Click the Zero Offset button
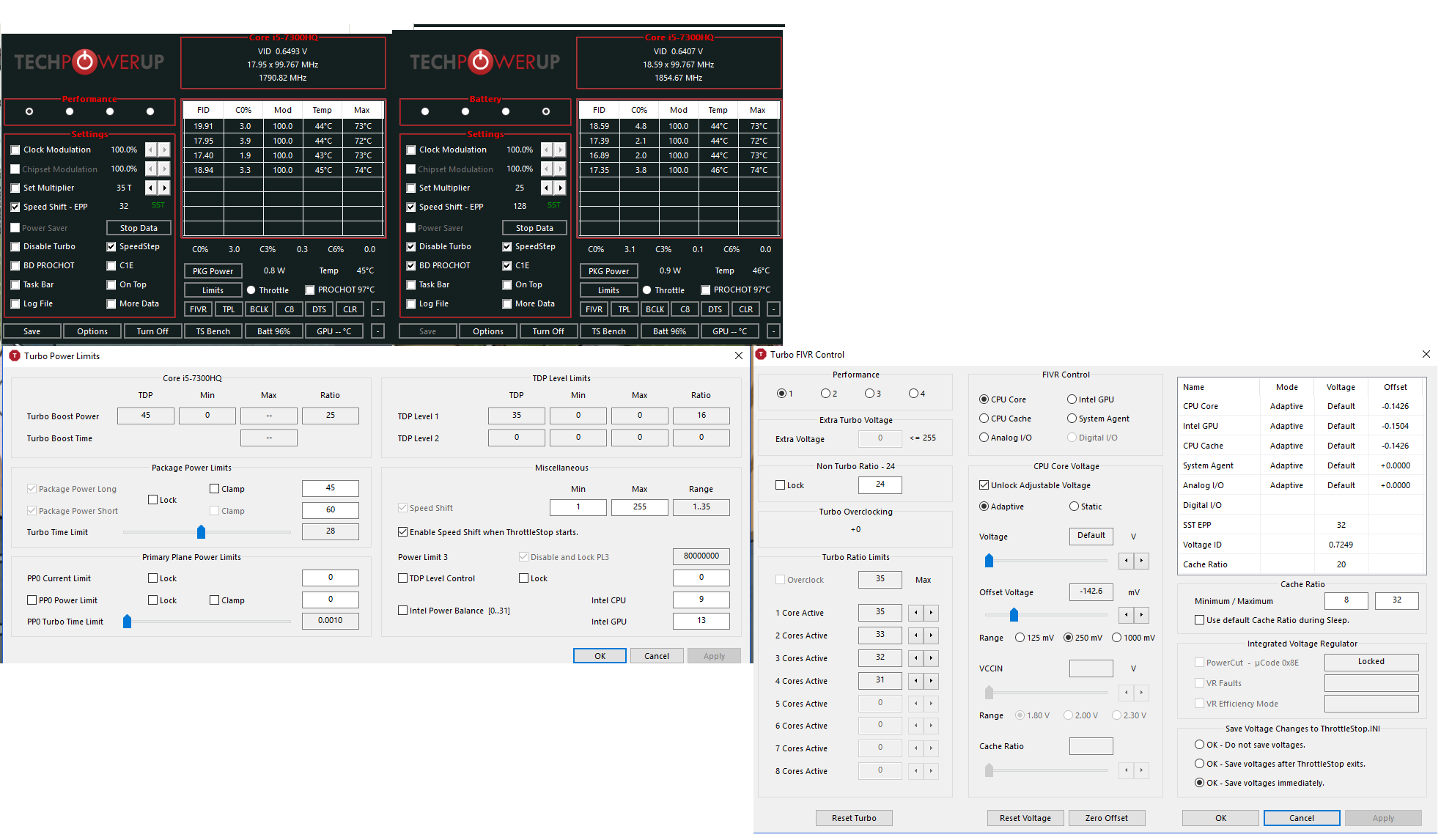 point(1106,818)
